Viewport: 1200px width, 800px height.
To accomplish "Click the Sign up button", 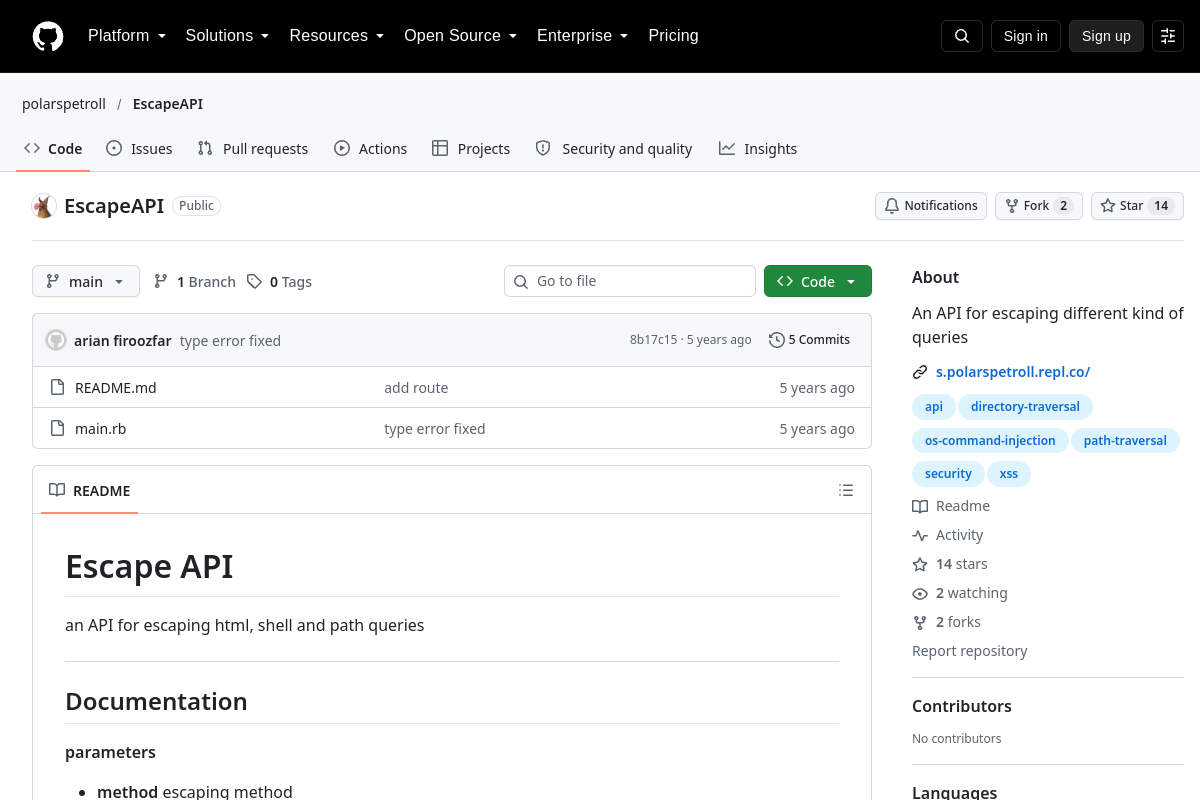I will (1106, 36).
